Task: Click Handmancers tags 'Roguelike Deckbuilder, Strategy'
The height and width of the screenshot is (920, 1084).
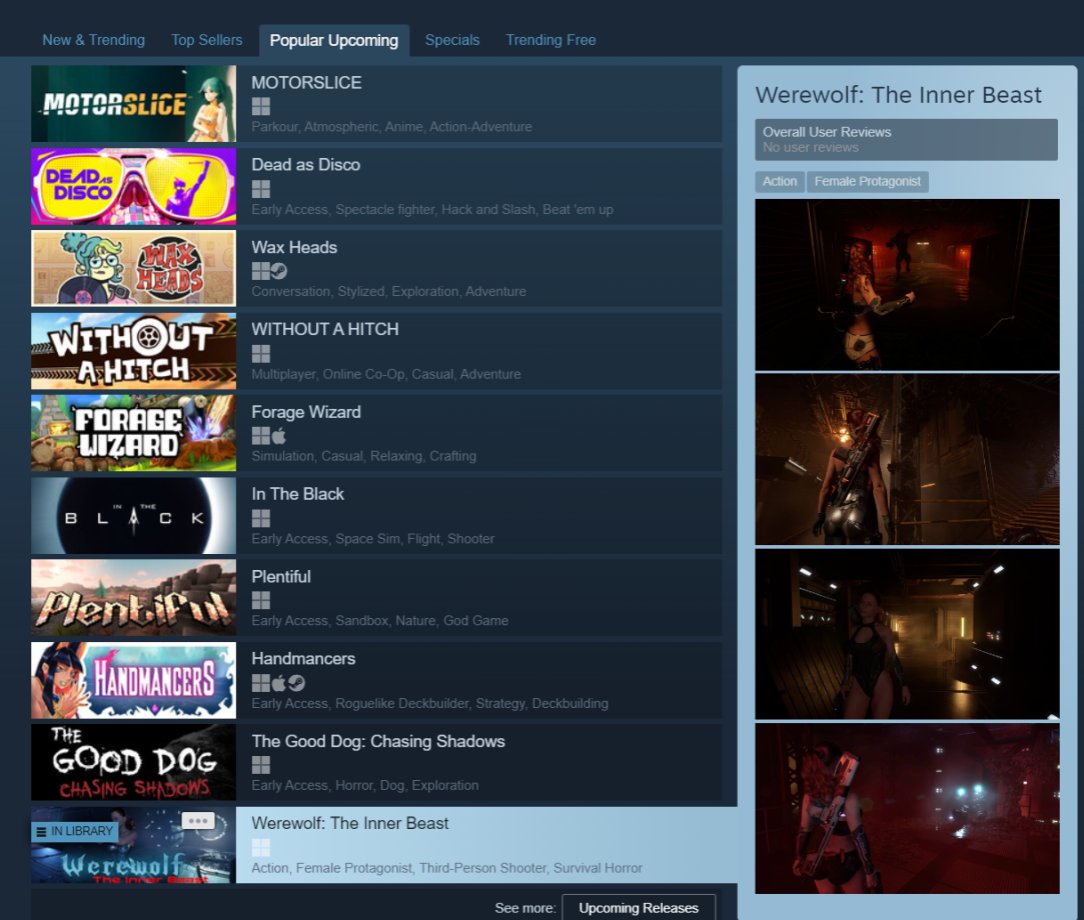Action: [431, 704]
